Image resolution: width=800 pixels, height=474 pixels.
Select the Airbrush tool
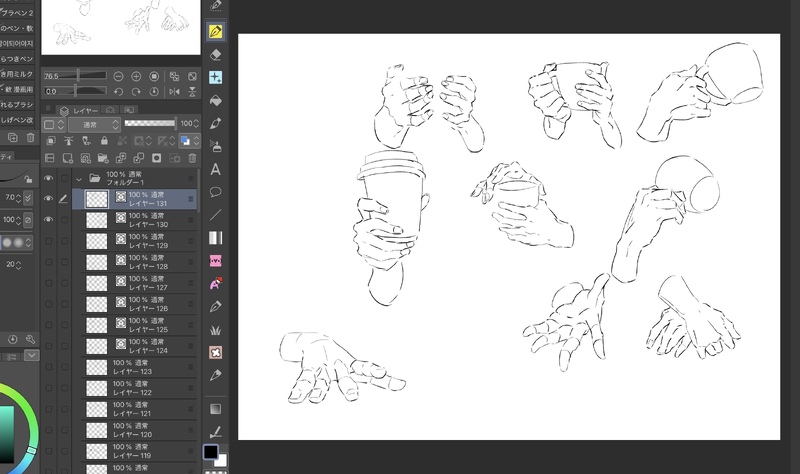pyautogui.click(x=215, y=146)
